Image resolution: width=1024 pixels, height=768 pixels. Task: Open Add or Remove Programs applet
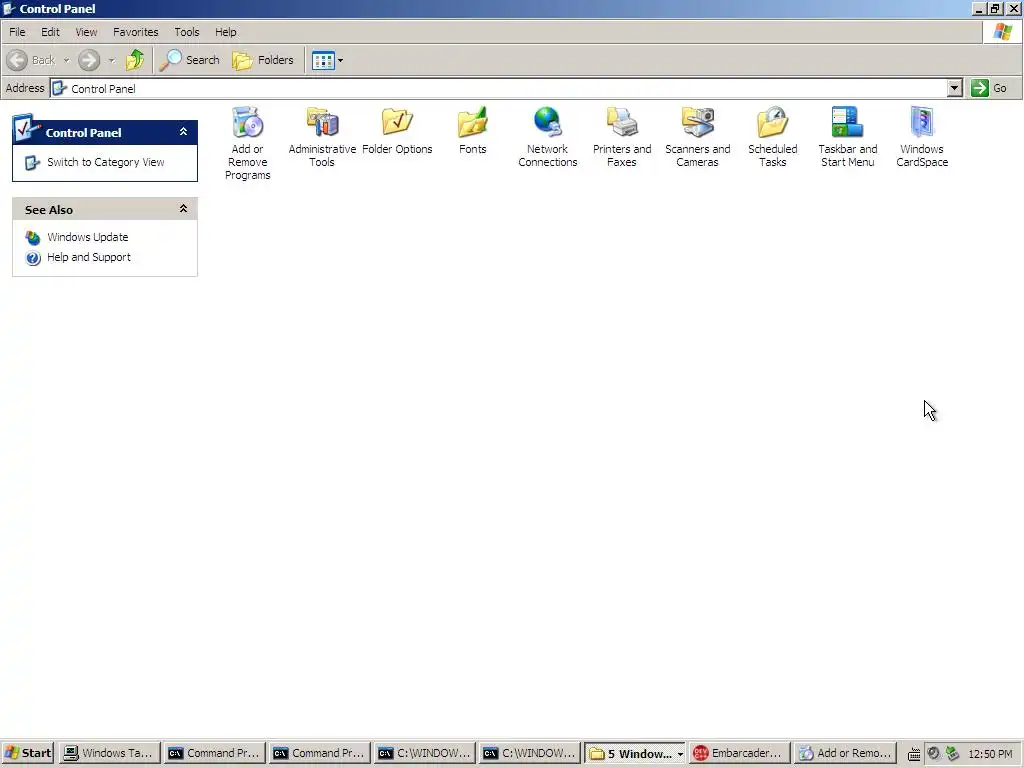click(x=248, y=143)
